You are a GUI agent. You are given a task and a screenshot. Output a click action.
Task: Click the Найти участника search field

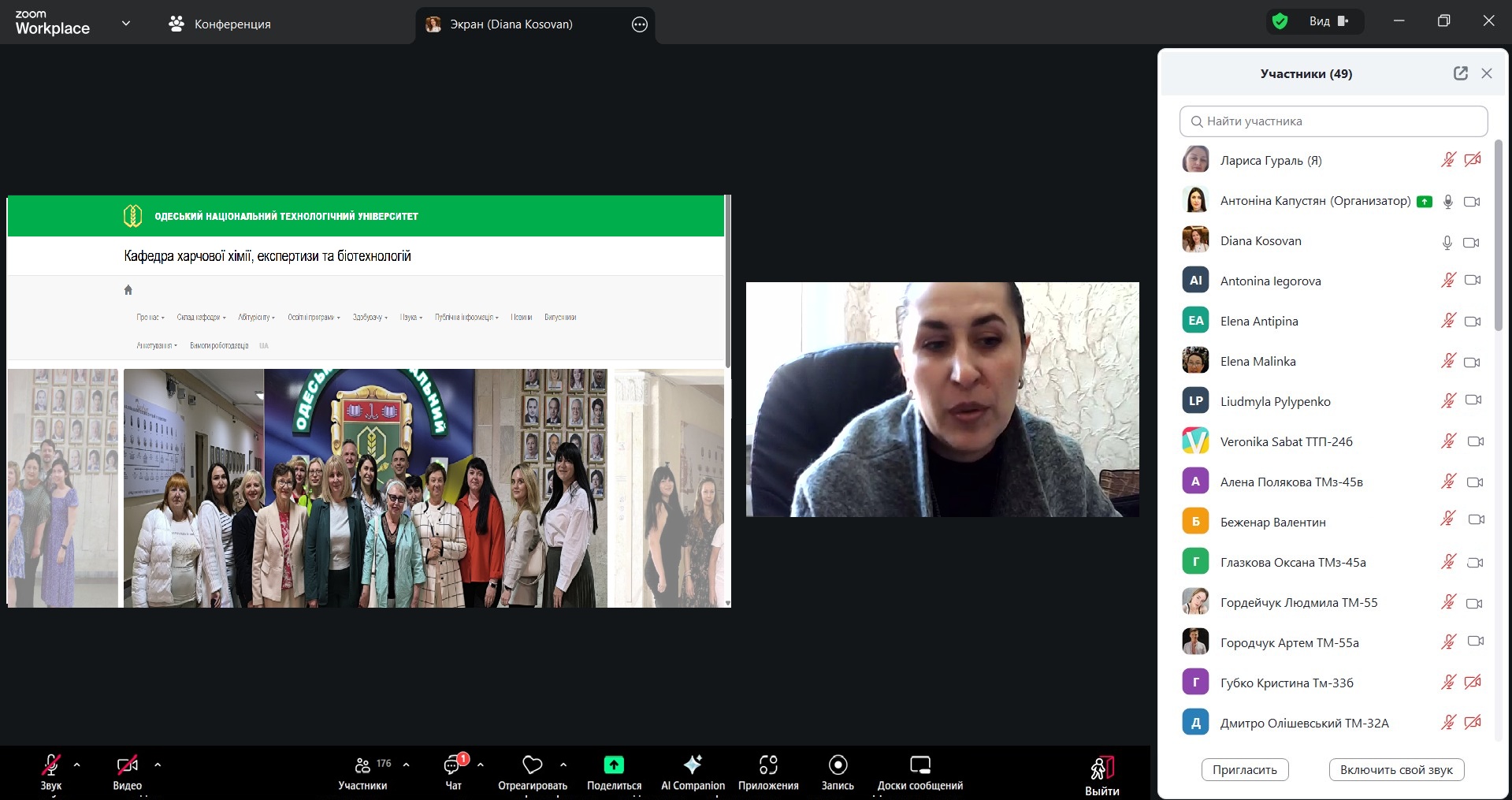[x=1333, y=121]
